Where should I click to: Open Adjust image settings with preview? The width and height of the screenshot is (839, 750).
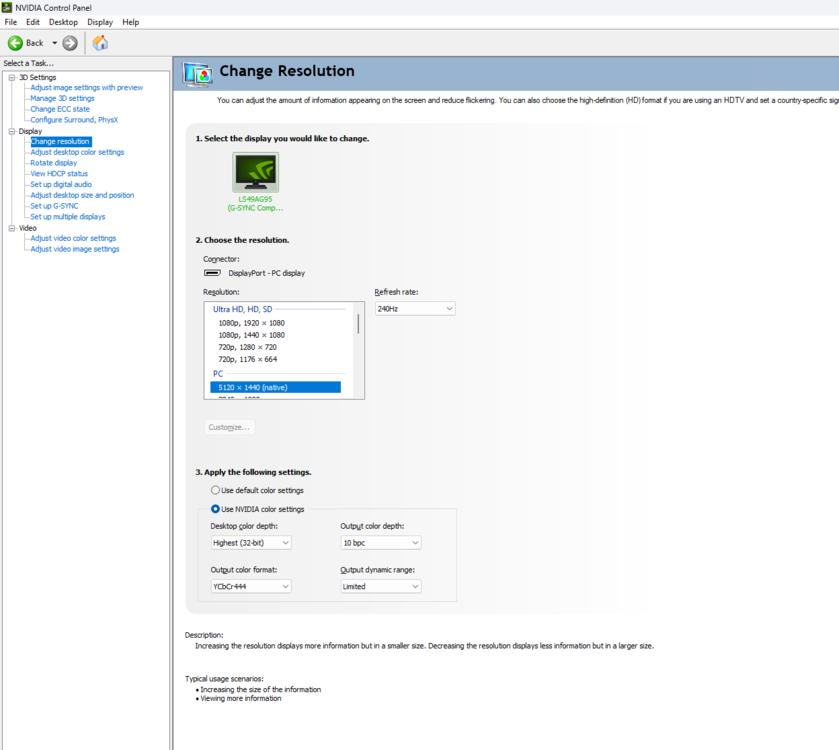click(x=87, y=88)
